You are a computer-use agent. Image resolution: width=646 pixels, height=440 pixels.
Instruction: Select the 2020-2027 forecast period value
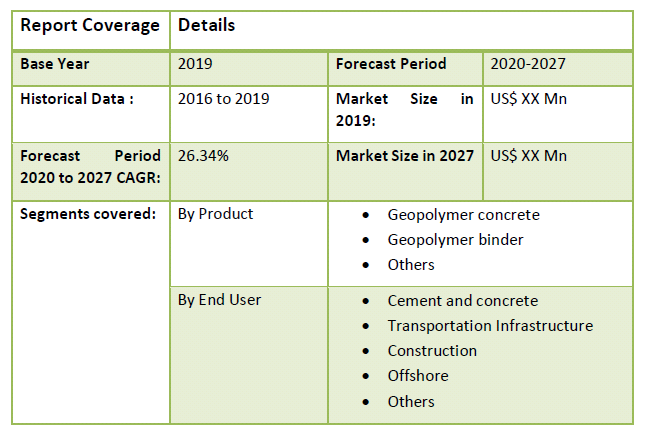click(x=528, y=64)
